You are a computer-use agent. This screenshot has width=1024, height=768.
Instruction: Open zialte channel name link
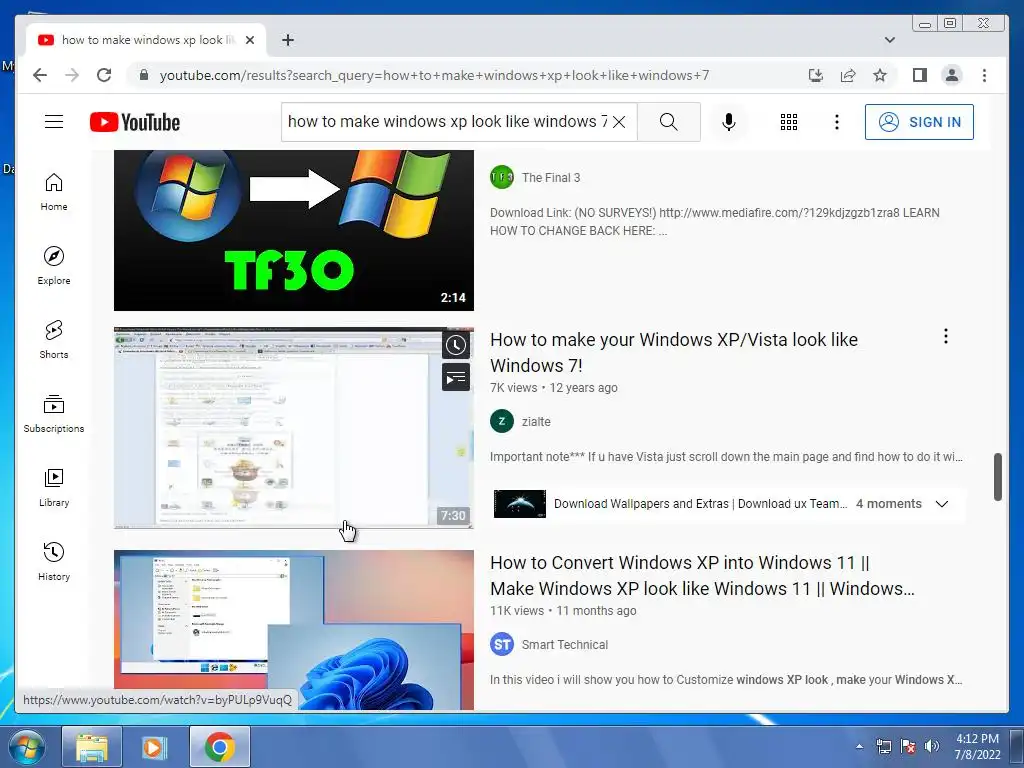coord(536,422)
